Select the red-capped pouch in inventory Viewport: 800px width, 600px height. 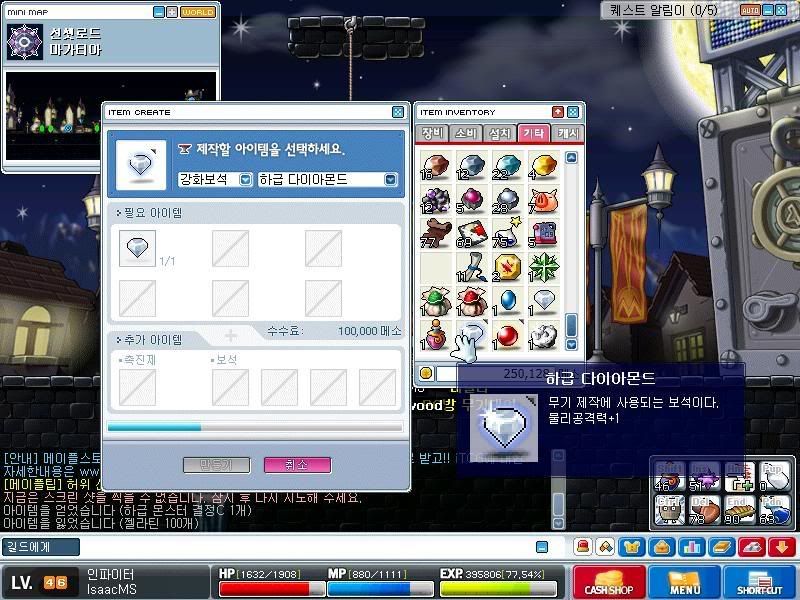[471, 302]
